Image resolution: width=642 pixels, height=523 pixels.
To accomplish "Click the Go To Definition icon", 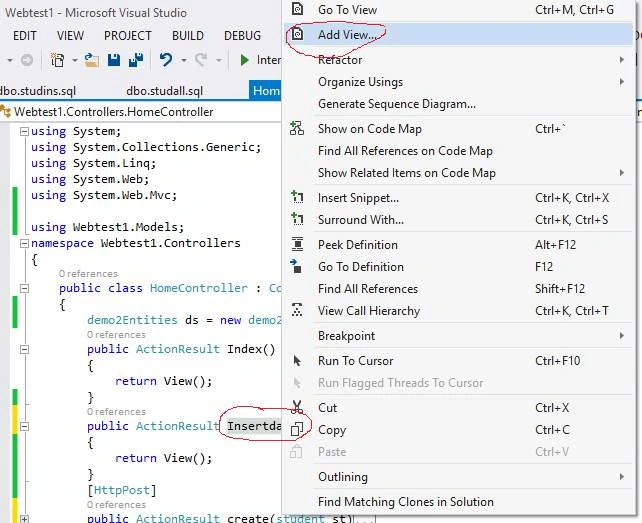I will coord(296,266).
